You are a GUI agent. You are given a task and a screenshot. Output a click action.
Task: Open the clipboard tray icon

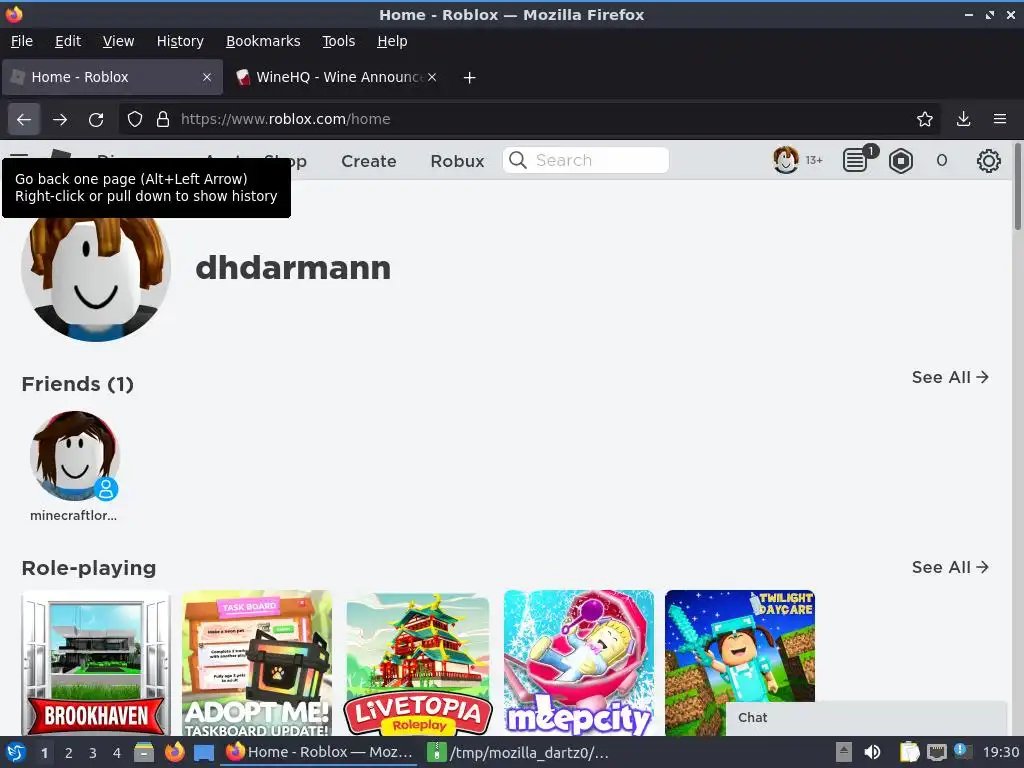(908, 752)
